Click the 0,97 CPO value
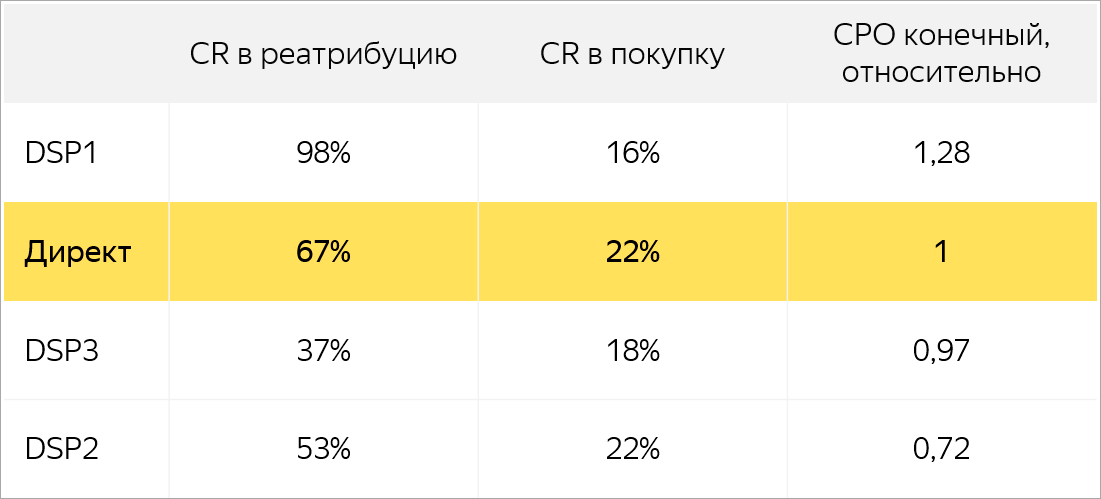 point(942,350)
